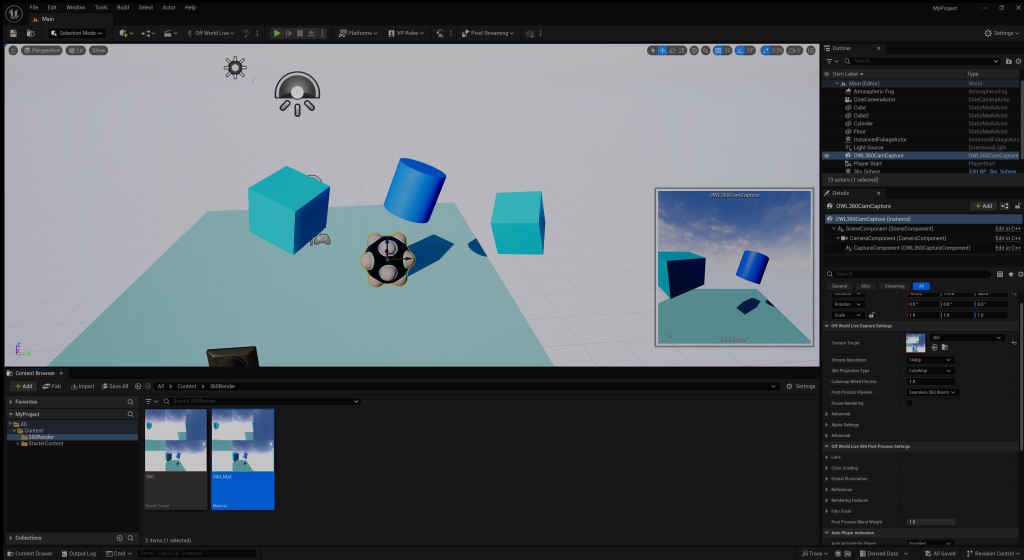This screenshot has width=1024, height=560.
Task: Open viewport camera speed setting
Action: point(794,50)
